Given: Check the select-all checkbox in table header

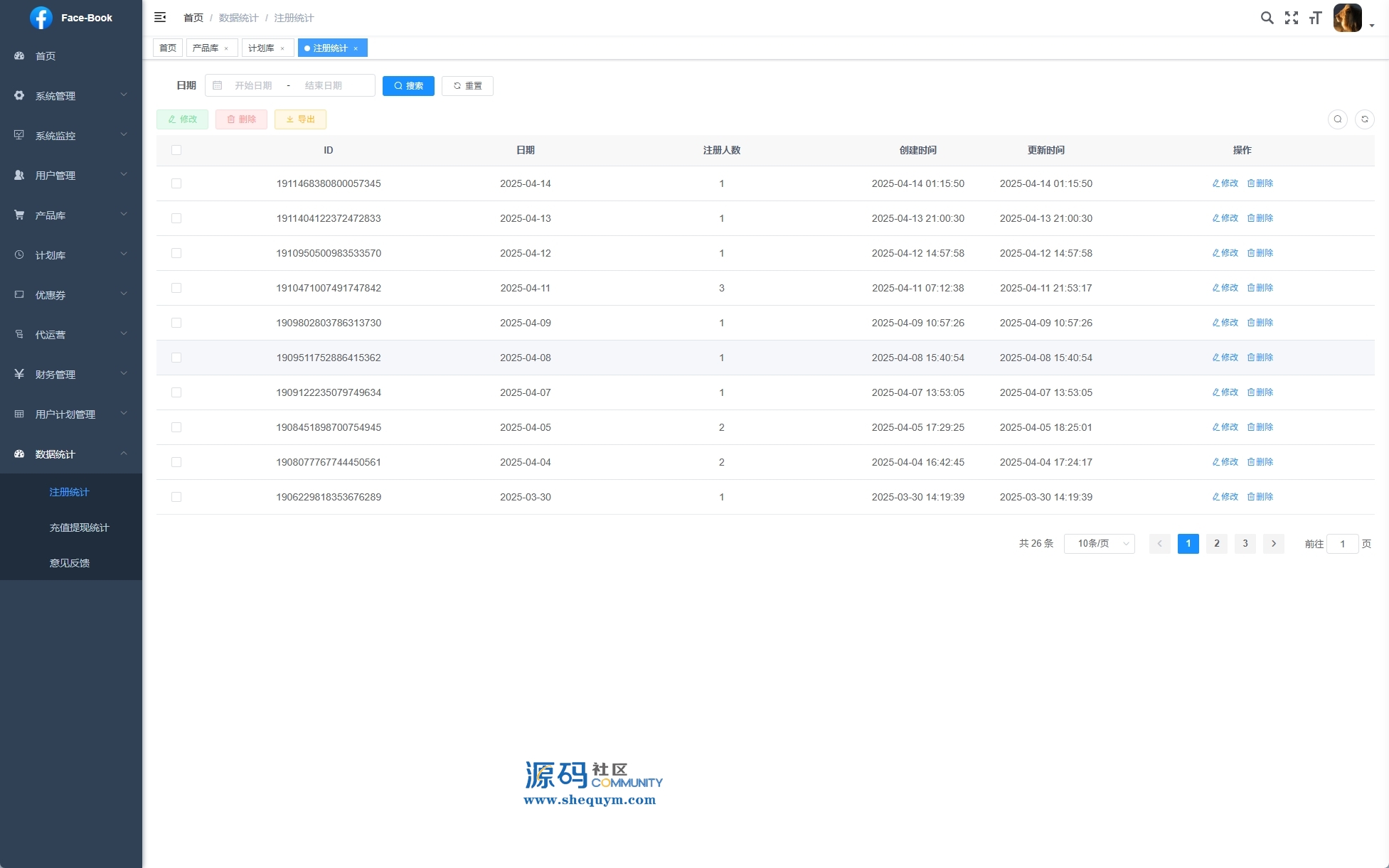Looking at the screenshot, I should coord(176,150).
